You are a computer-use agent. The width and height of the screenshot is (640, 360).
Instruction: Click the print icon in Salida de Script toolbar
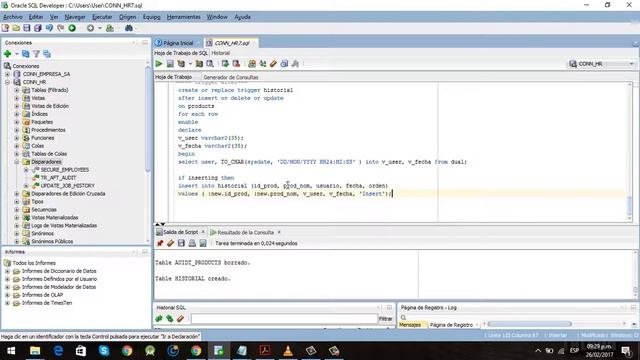[x=192, y=243]
